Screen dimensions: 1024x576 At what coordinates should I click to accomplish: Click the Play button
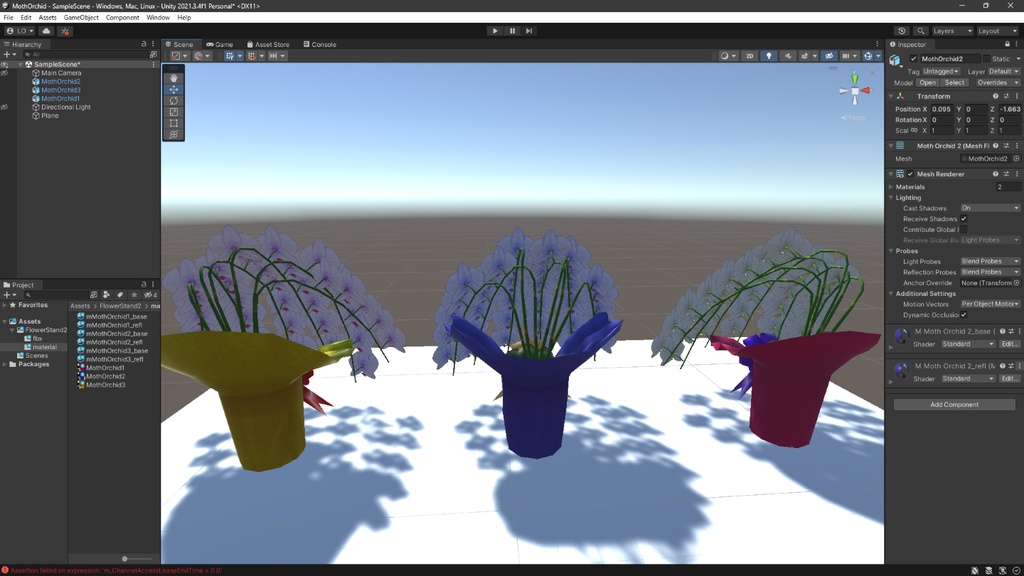495,31
